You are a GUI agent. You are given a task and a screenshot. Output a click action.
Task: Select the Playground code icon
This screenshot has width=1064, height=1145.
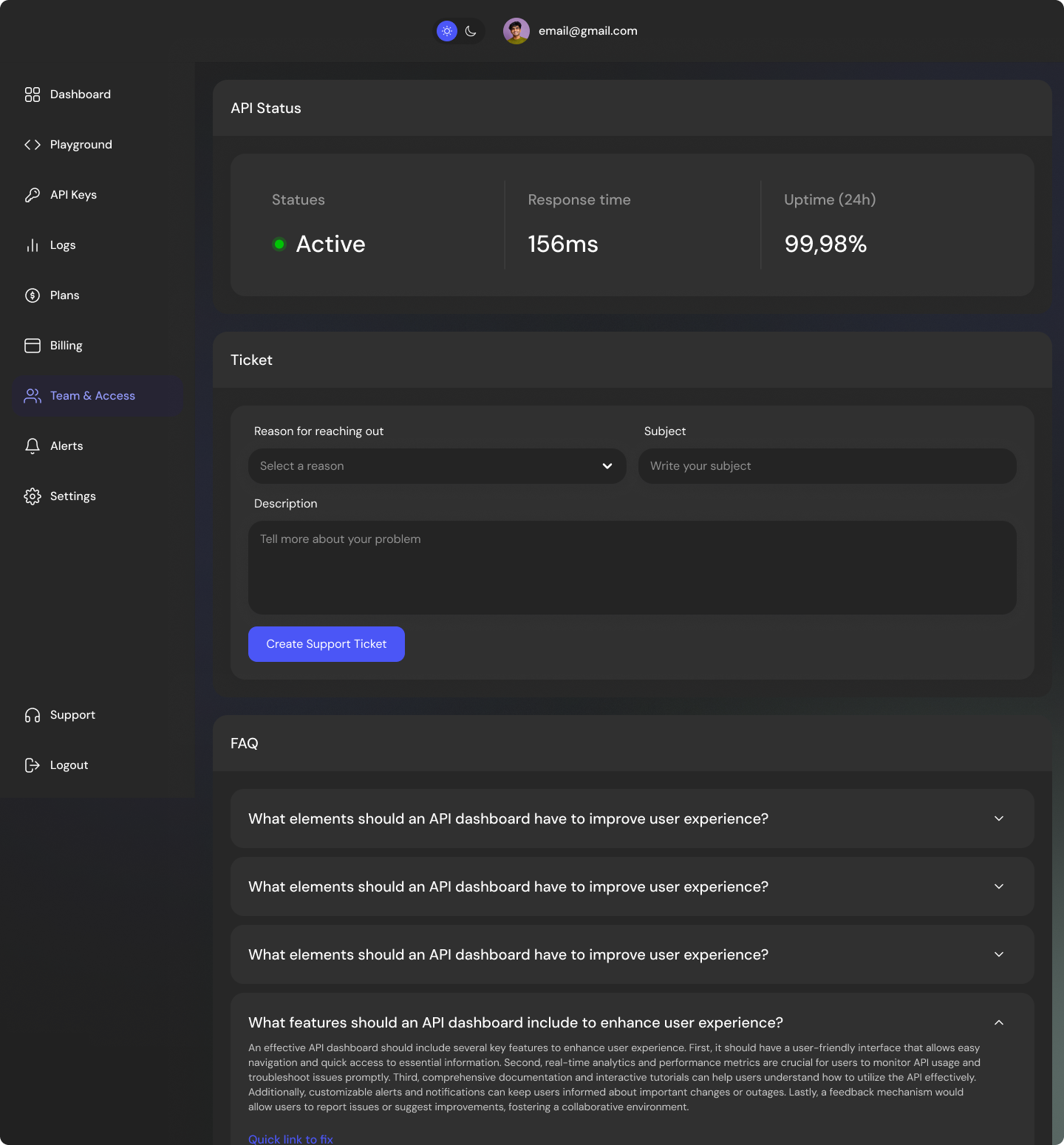[x=33, y=144]
